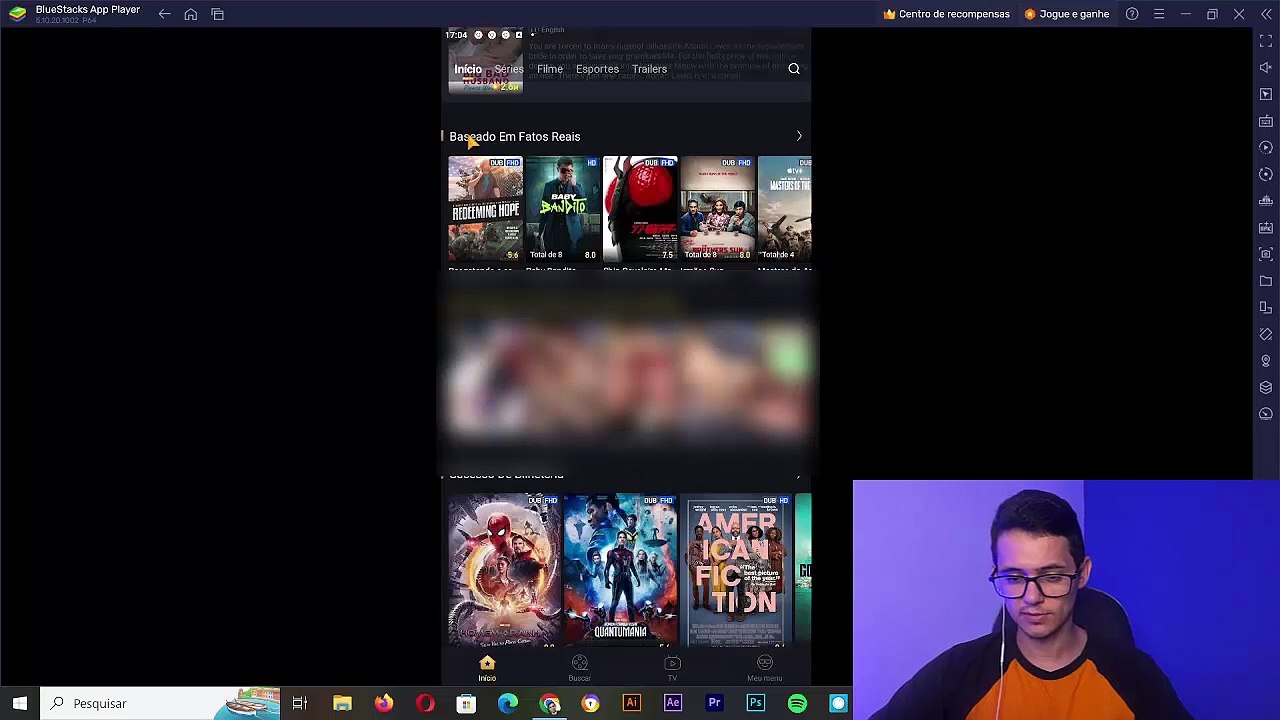Open BlueStacks hamburger menu
The height and width of the screenshot is (720, 1280).
tap(1159, 14)
